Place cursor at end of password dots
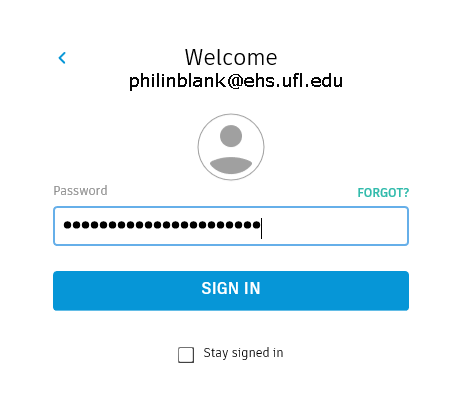 pos(262,228)
